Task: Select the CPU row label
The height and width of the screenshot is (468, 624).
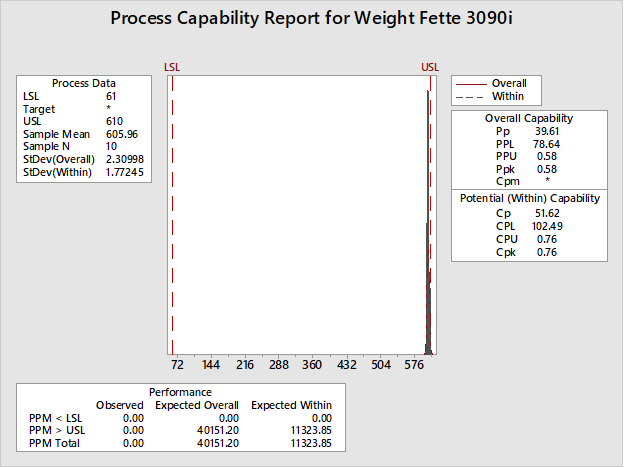Action: coord(507,239)
